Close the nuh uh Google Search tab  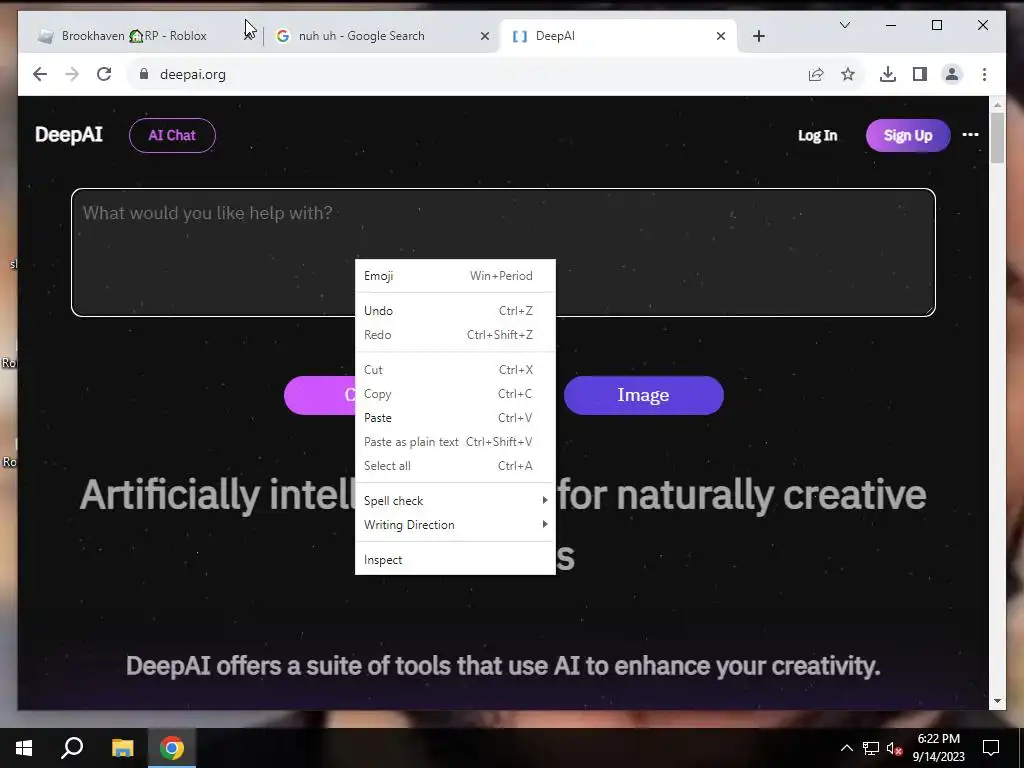(485, 37)
